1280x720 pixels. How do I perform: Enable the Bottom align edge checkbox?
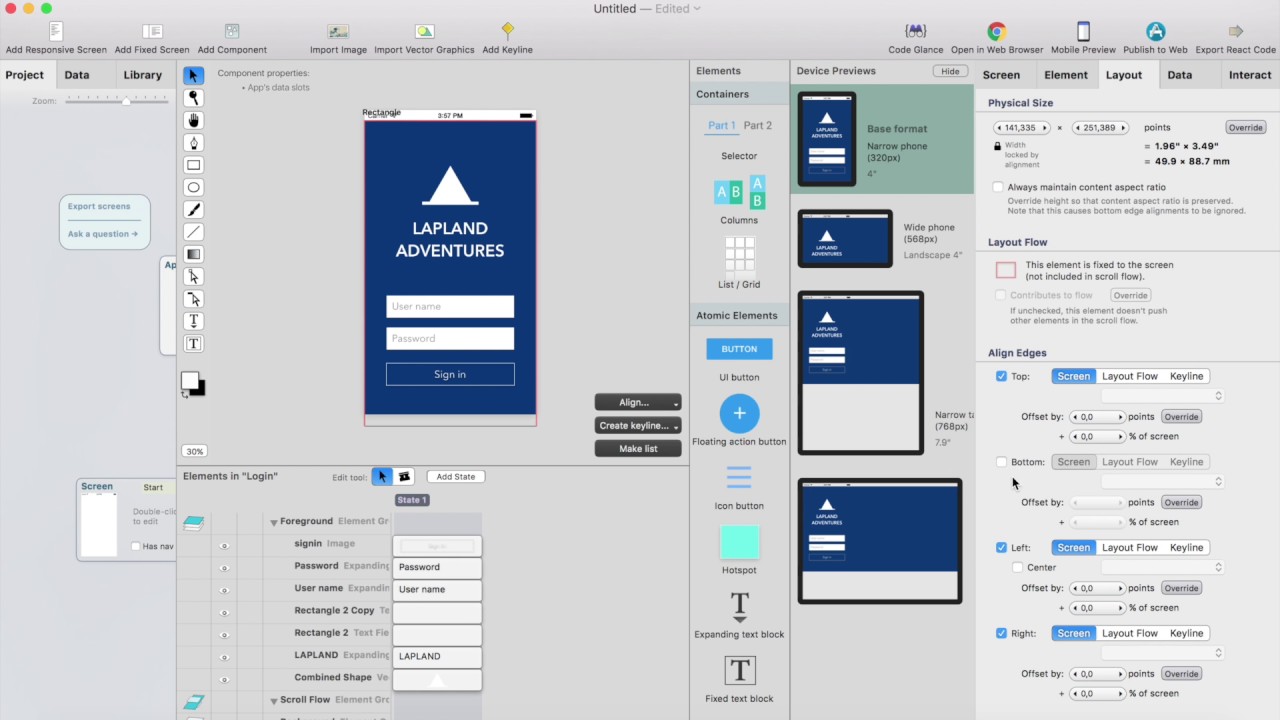(x=1001, y=461)
